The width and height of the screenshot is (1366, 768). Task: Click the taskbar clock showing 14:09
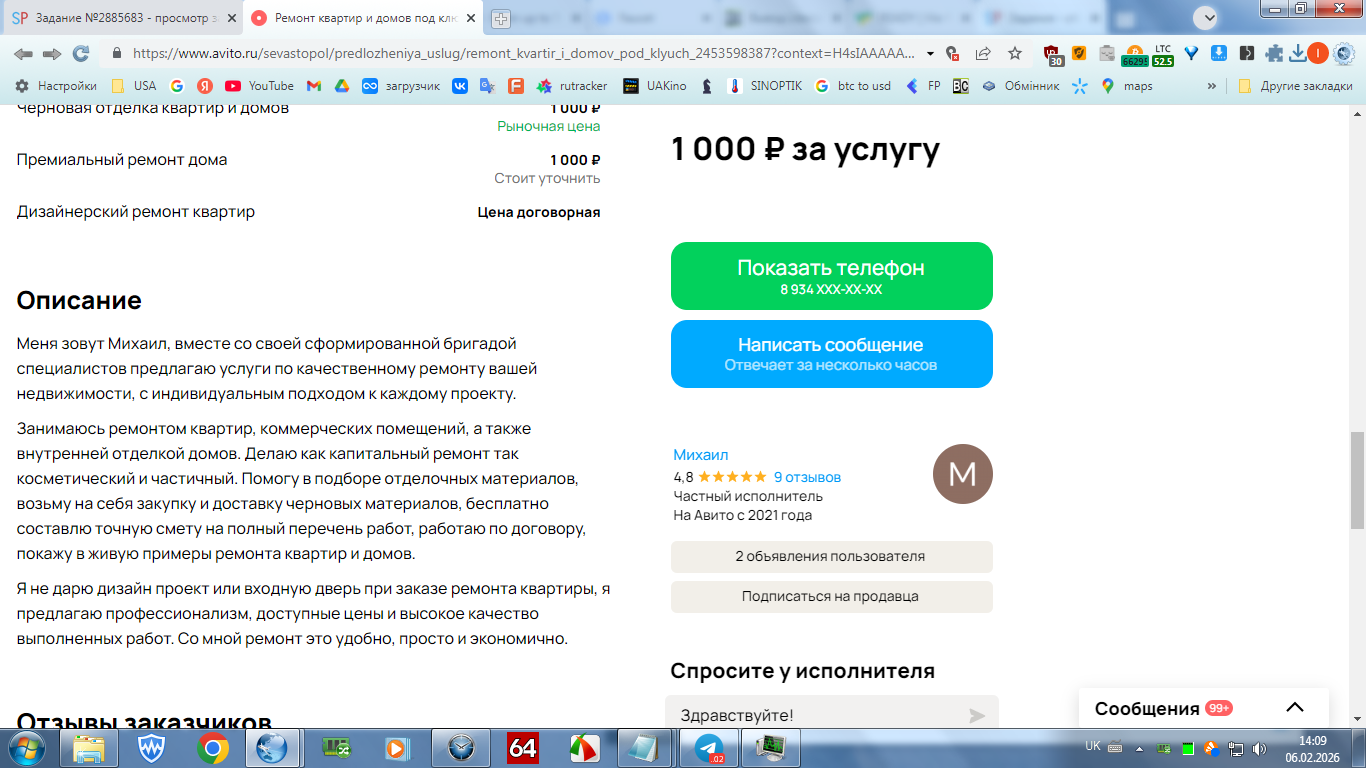pos(1311,748)
